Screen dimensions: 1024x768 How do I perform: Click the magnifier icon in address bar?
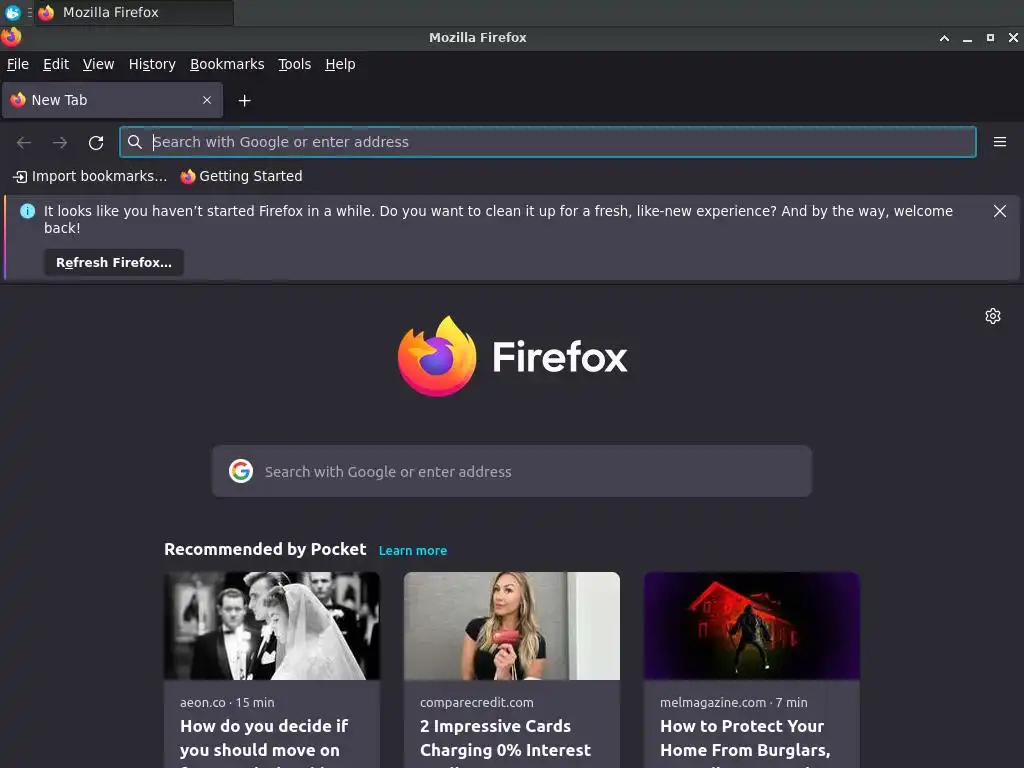pyautogui.click(x=135, y=142)
